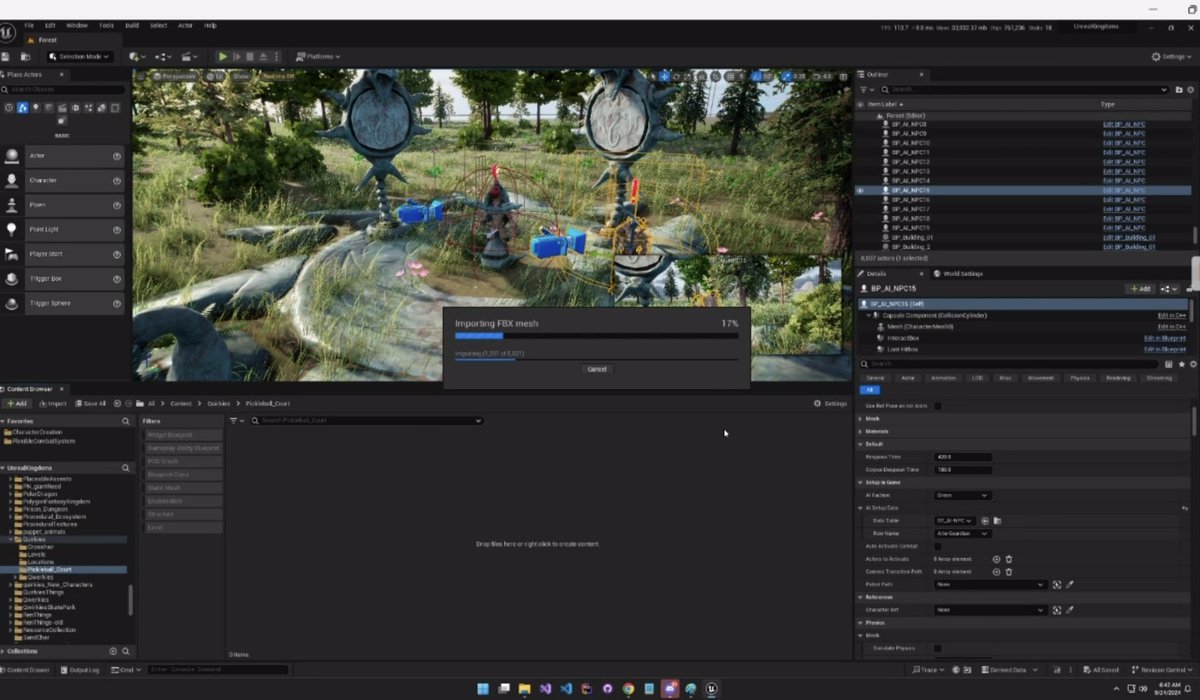This screenshot has width=1200, height=700.
Task: Click Edit BP_Building_01 link in Outliner
Action: (x=1129, y=237)
